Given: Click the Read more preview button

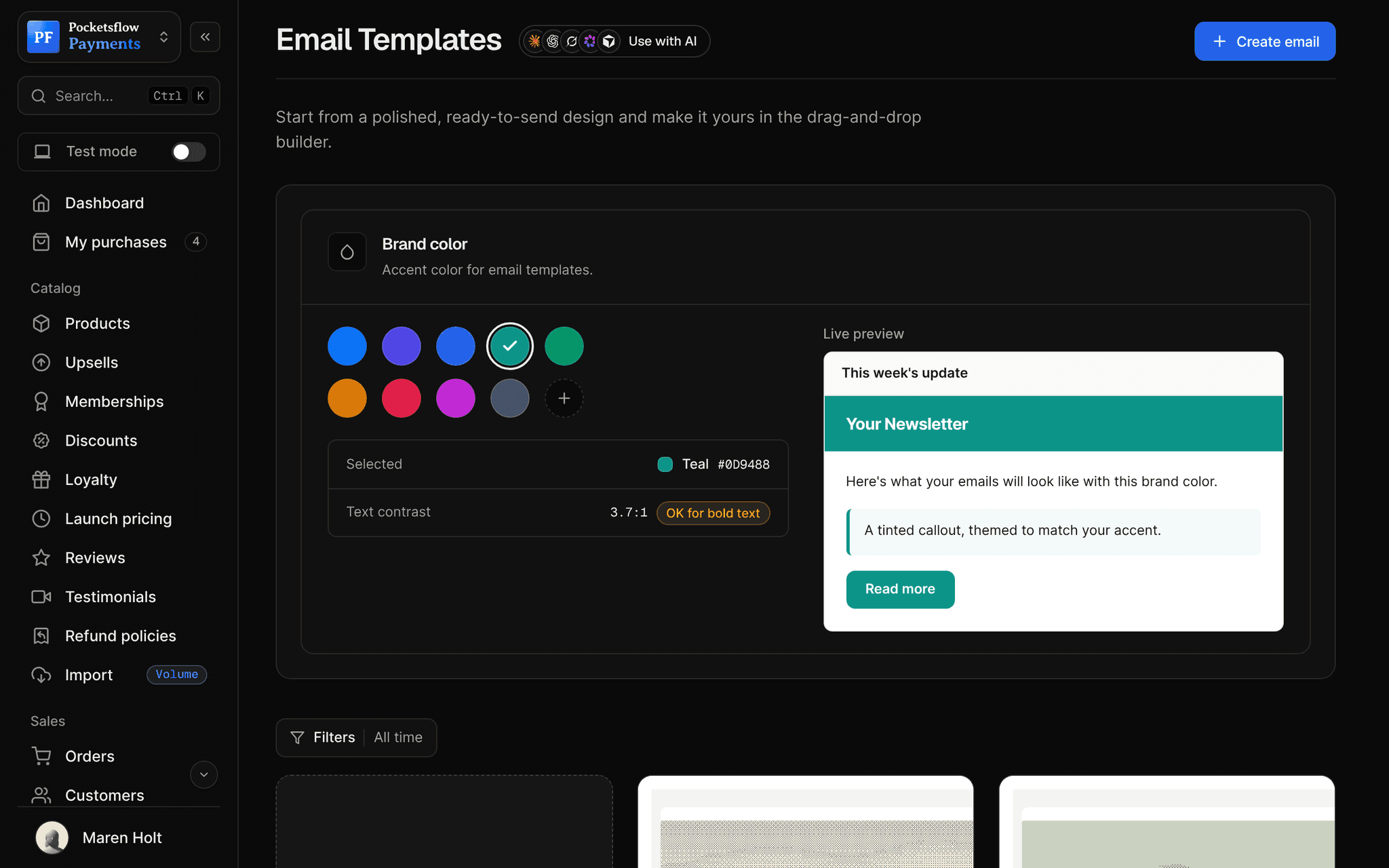Looking at the screenshot, I should (x=900, y=589).
